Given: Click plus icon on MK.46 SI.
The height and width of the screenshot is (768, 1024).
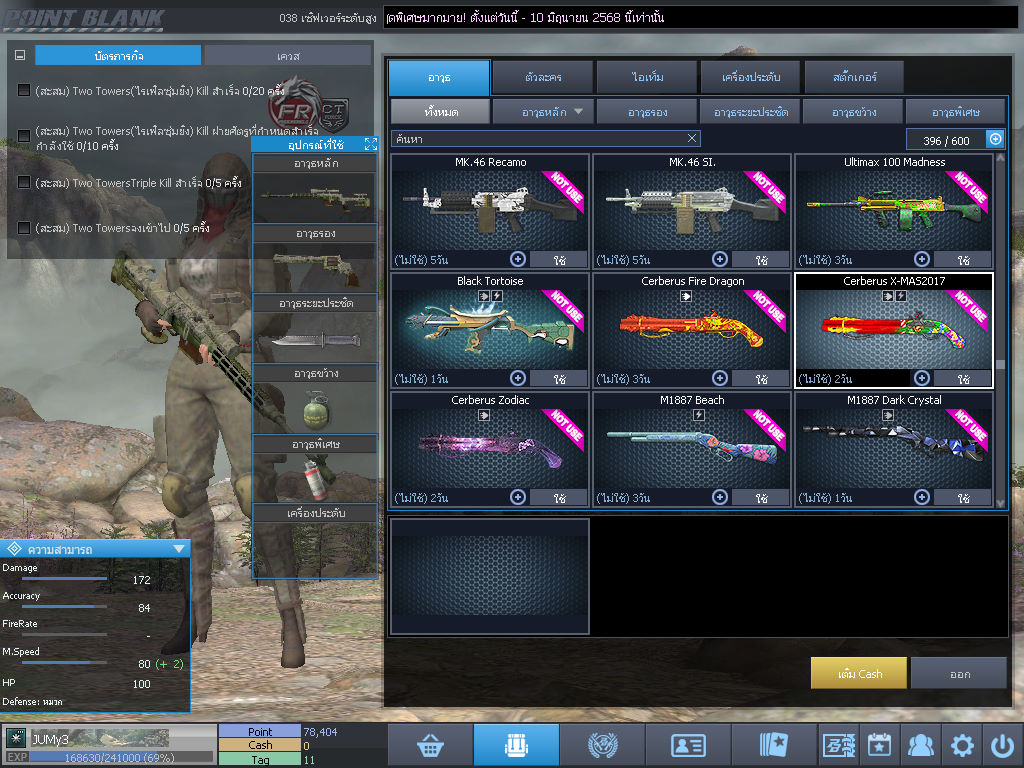Looking at the screenshot, I should pos(720,259).
